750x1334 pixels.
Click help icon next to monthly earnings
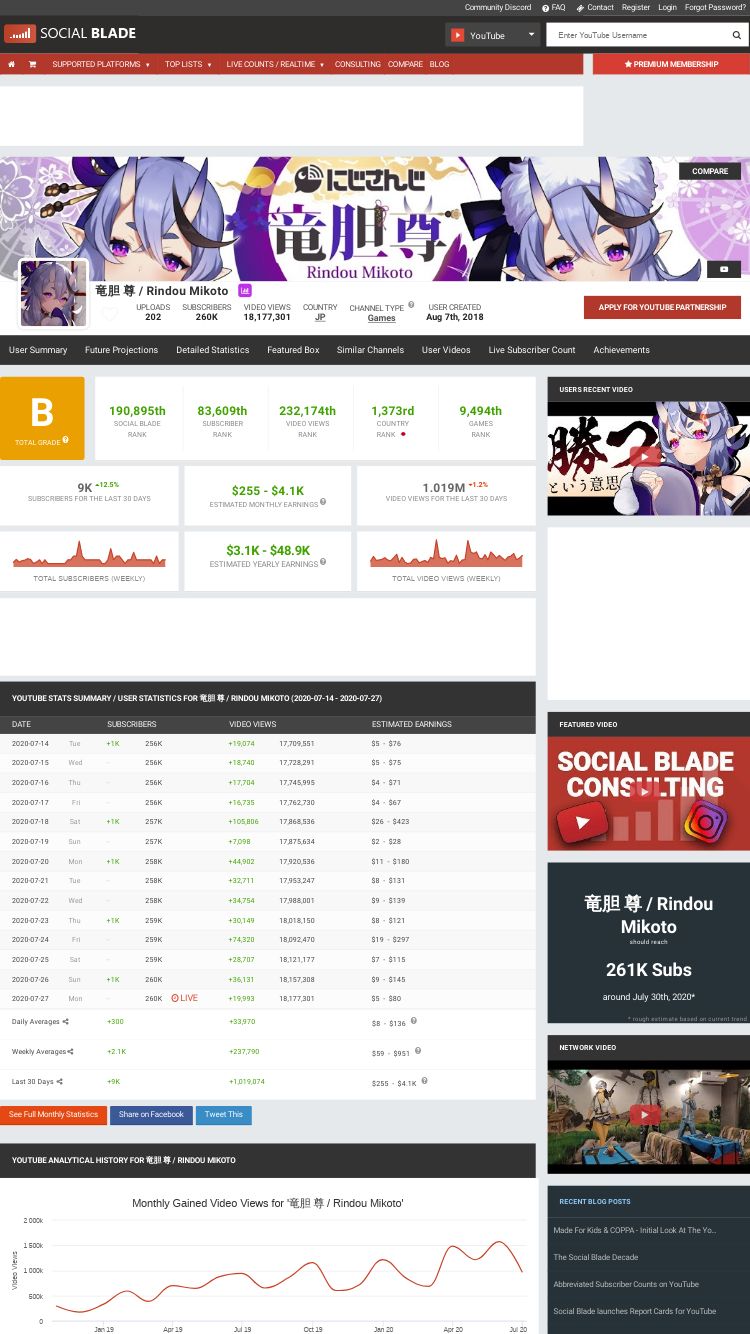(x=323, y=502)
